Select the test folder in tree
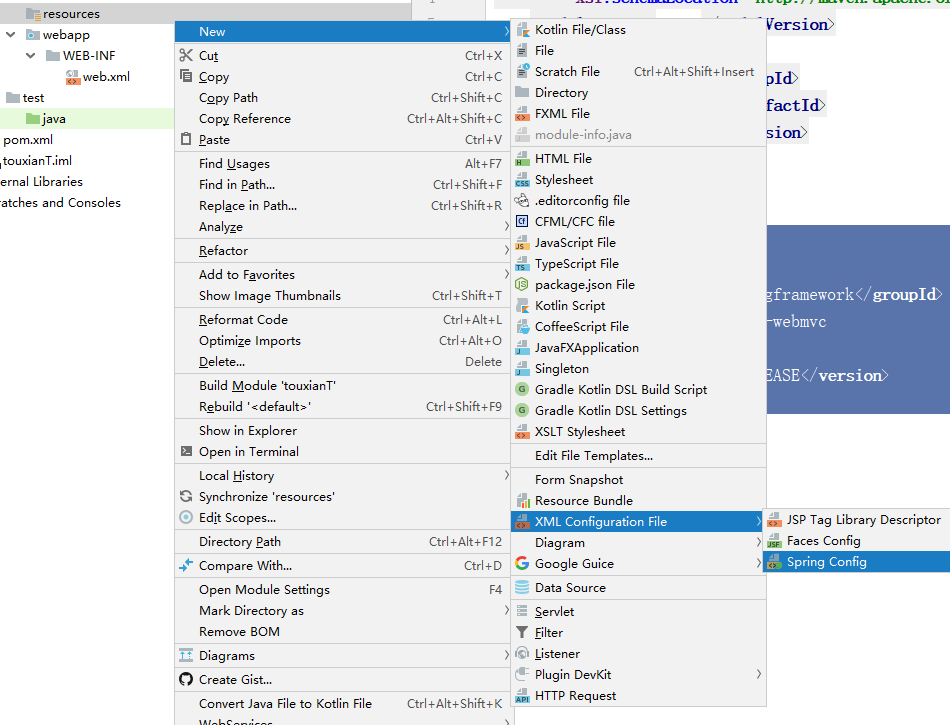This screenshot has width=950, height=725. 25,98
